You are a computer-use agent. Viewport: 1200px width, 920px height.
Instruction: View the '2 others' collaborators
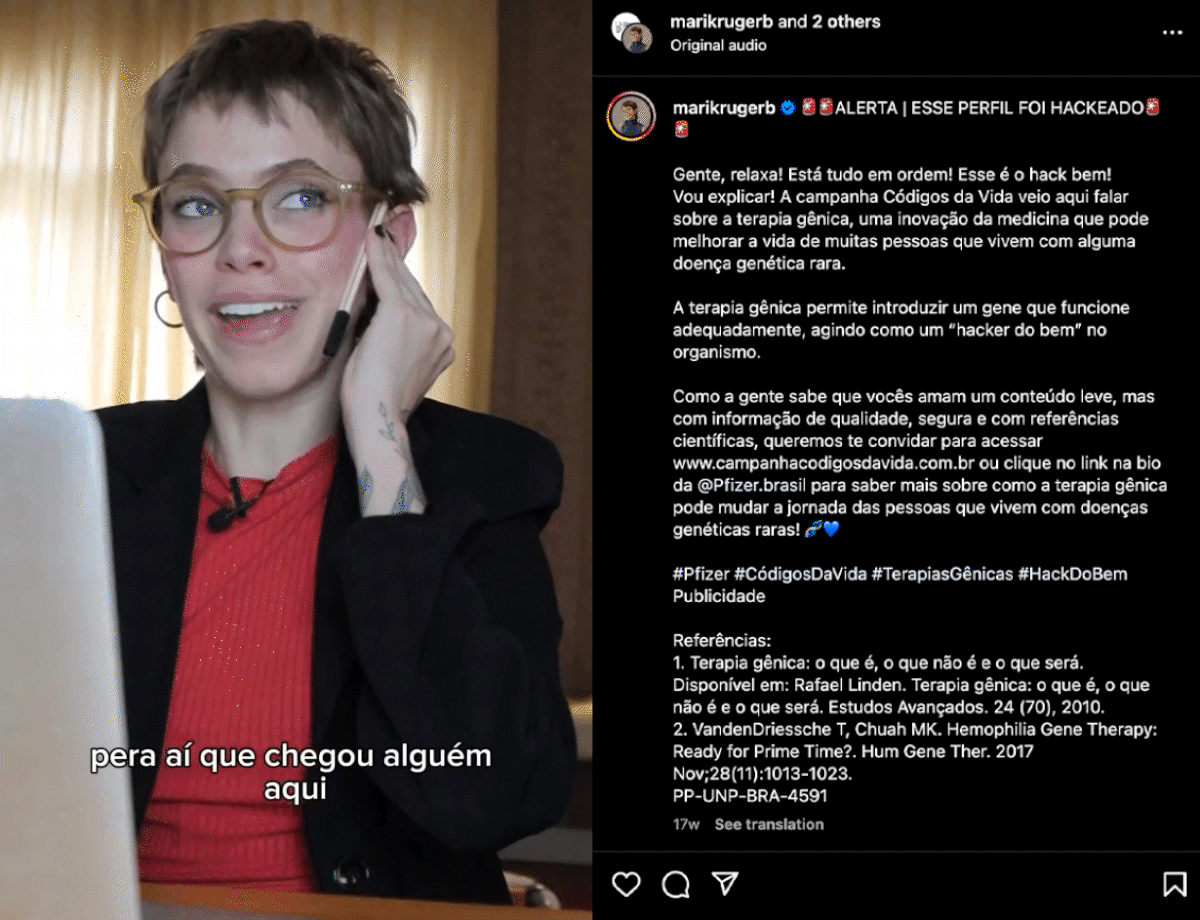pos(845,21)
